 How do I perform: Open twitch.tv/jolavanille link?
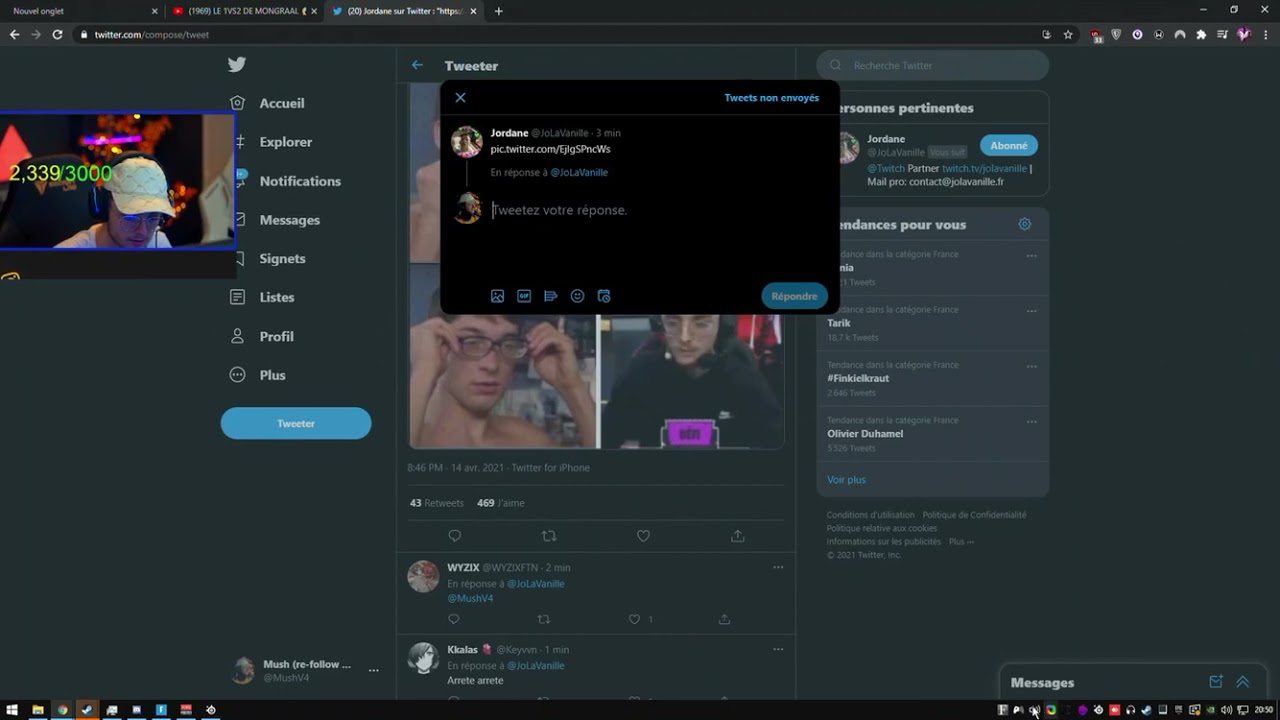[984, 169]
